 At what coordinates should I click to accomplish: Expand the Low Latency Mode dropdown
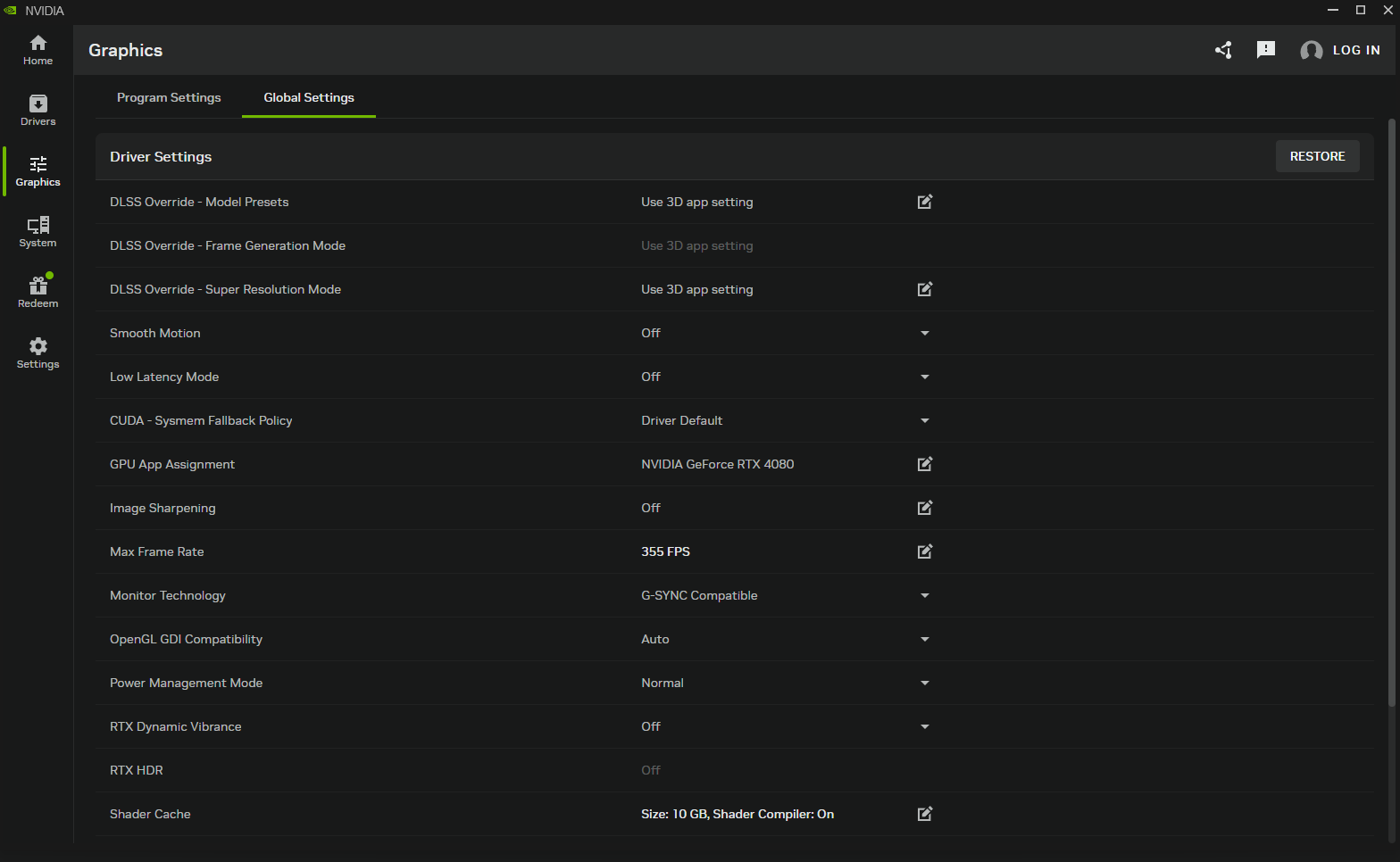(925, 377)
